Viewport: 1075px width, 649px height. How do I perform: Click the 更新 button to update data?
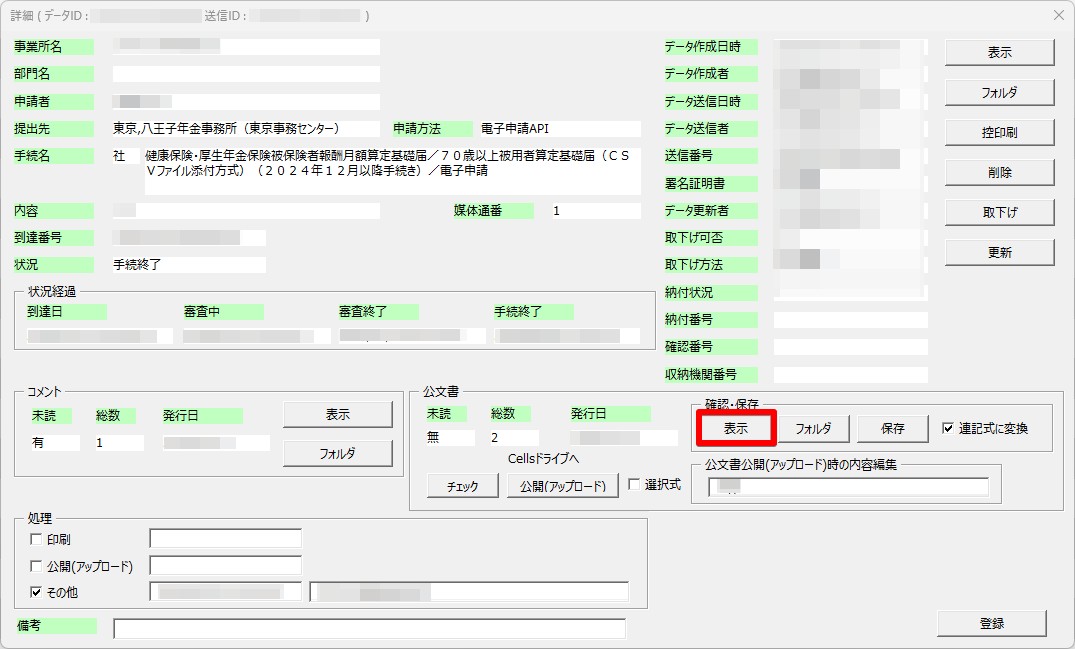coord(999,251)
